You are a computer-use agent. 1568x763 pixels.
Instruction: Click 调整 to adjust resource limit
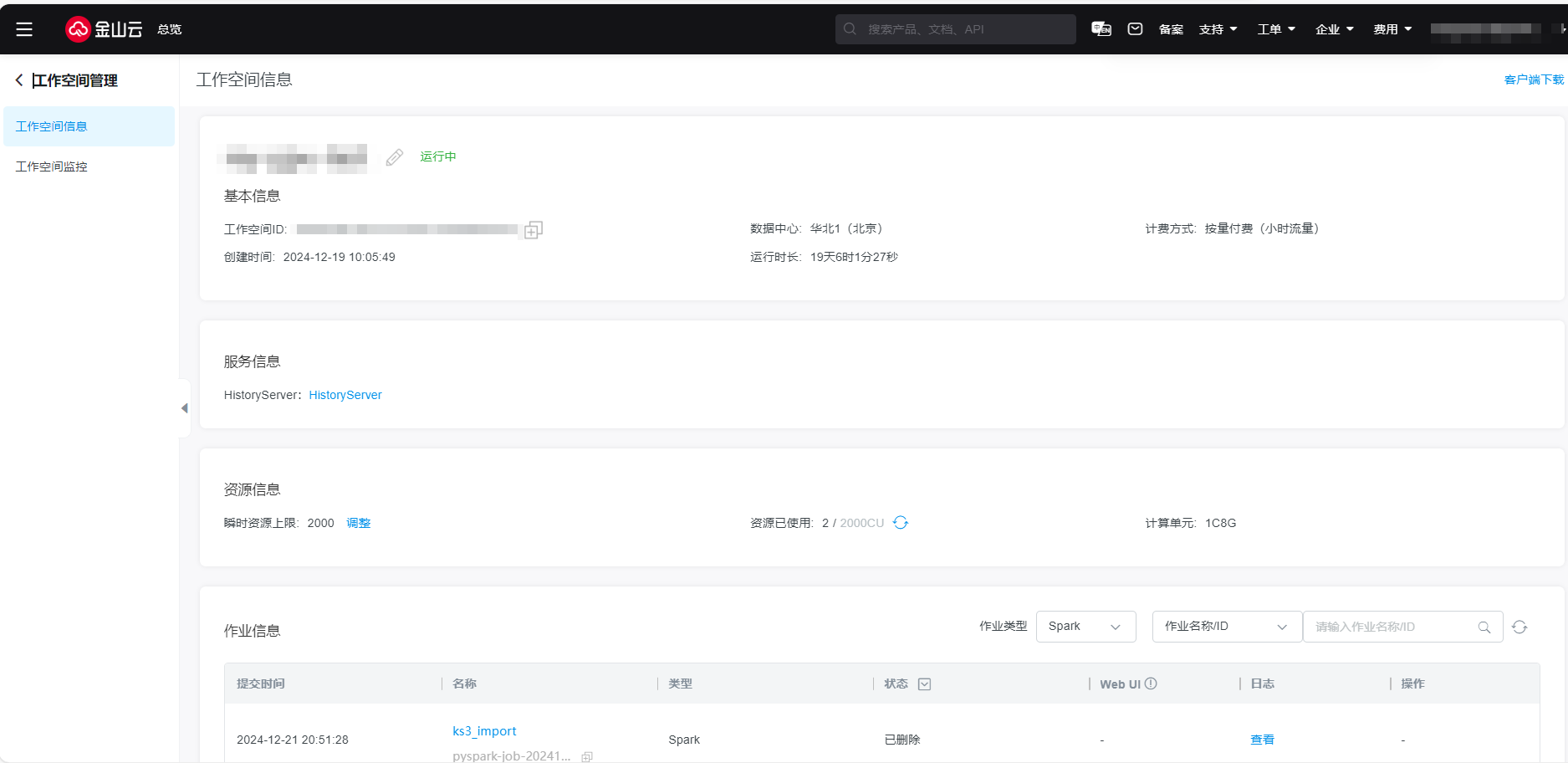coord(358,523)
